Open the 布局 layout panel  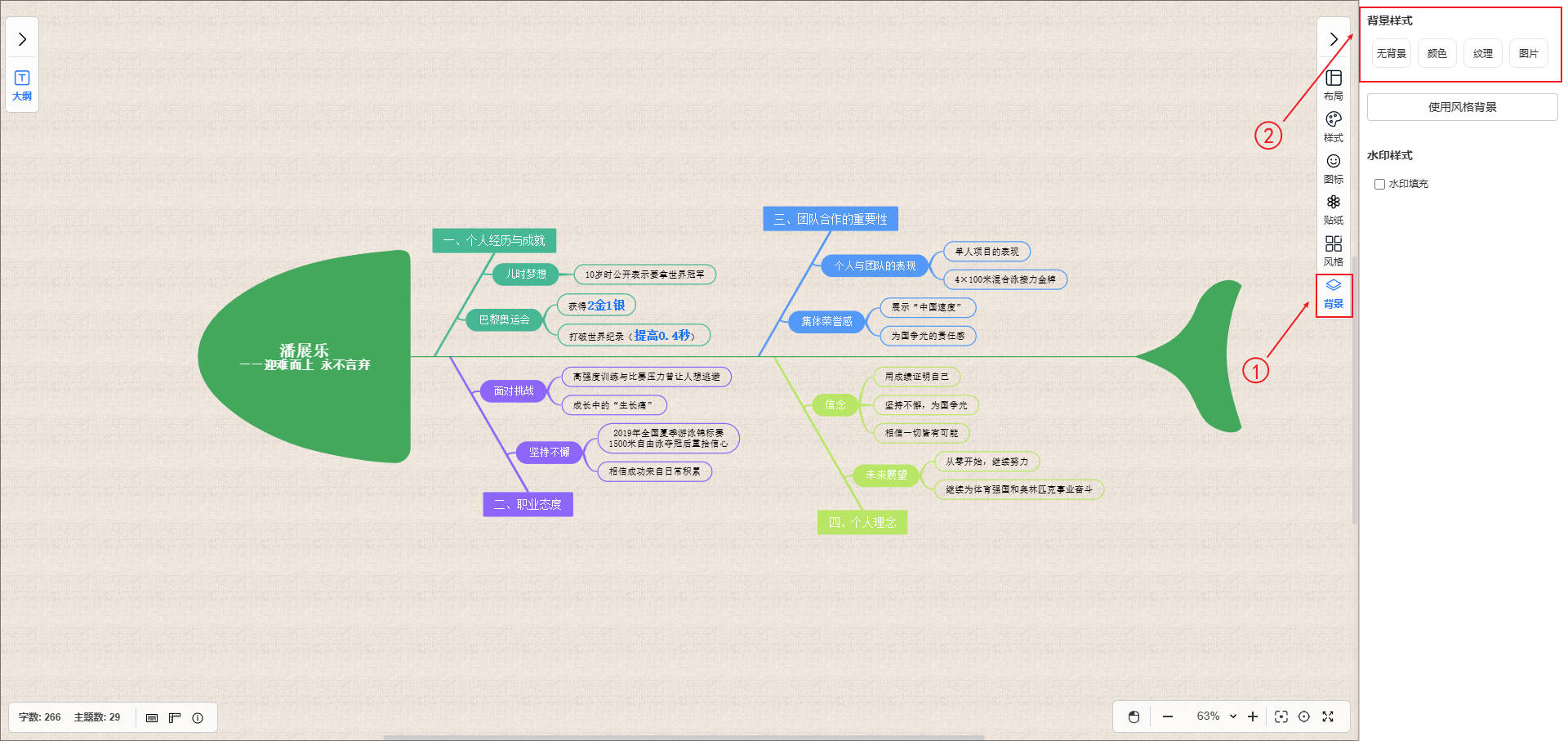1333,84
